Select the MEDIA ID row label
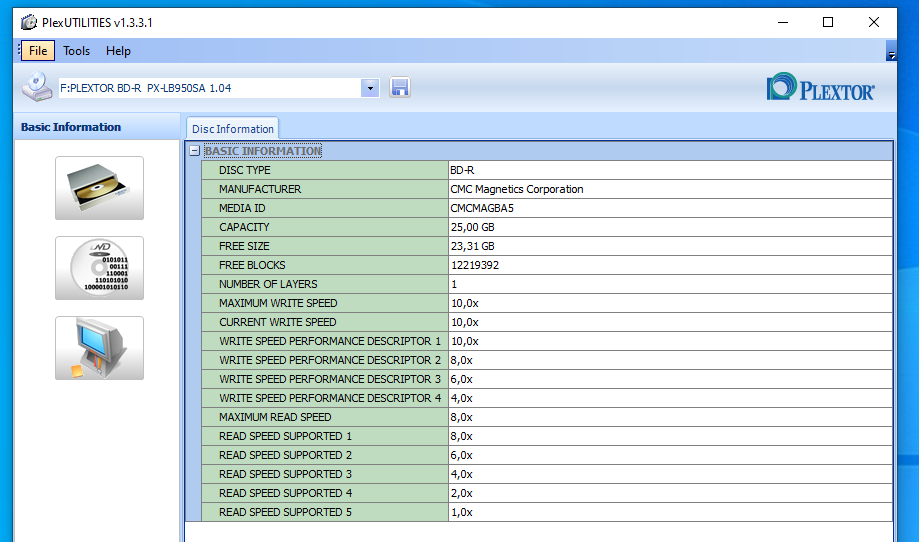Image resolution: width=919 pixels, height=542 pixels. 242,208
